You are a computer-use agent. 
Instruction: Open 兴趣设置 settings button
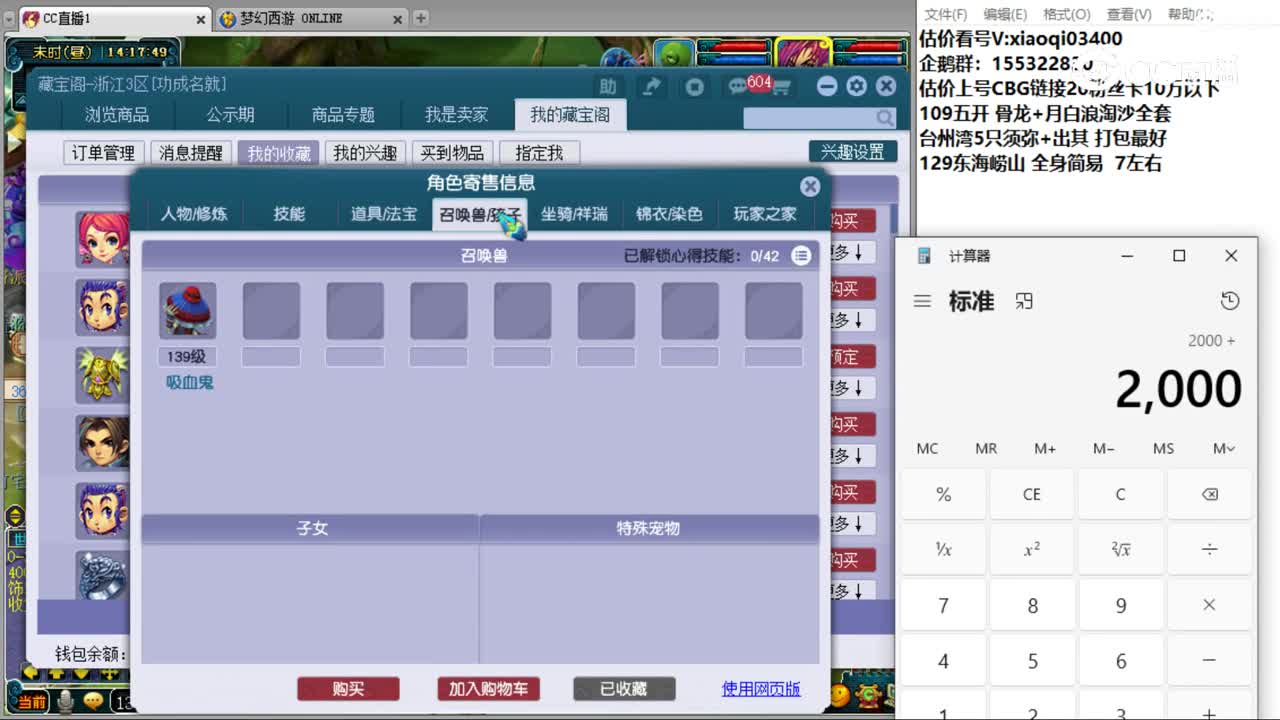(853, 152)
